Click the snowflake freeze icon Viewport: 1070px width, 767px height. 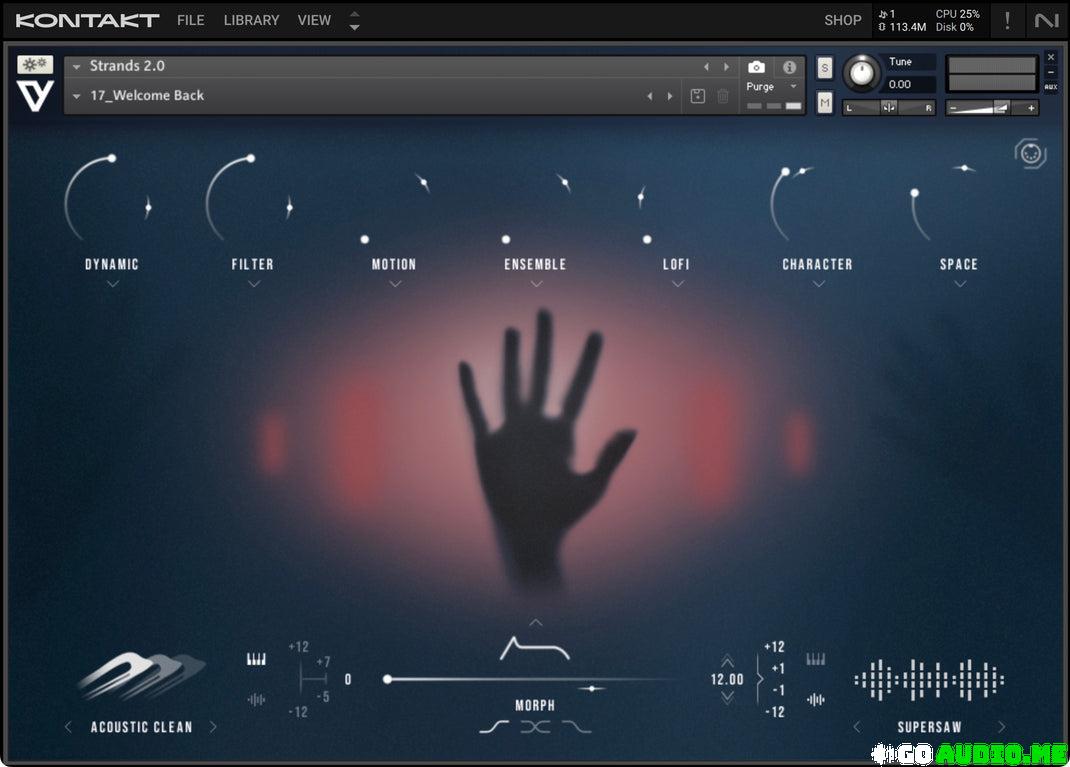click(35, 64)
